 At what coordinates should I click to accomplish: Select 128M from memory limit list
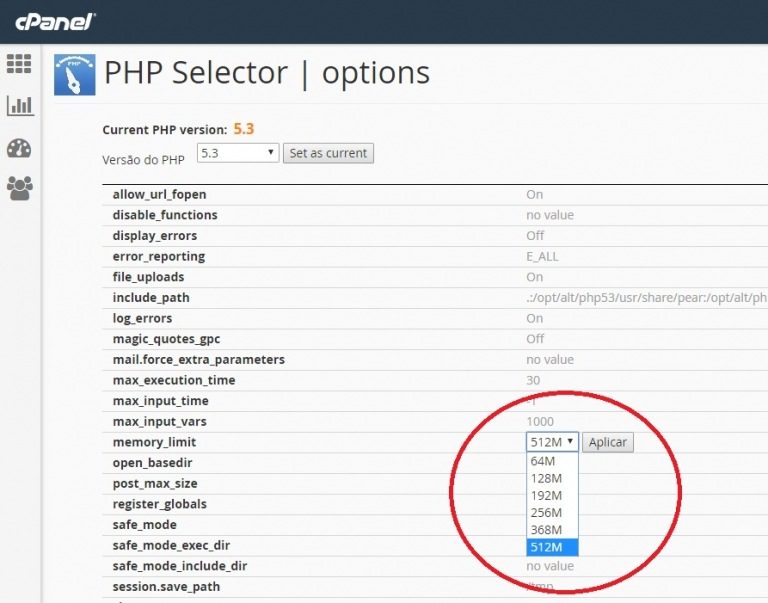tap(546, 478)
